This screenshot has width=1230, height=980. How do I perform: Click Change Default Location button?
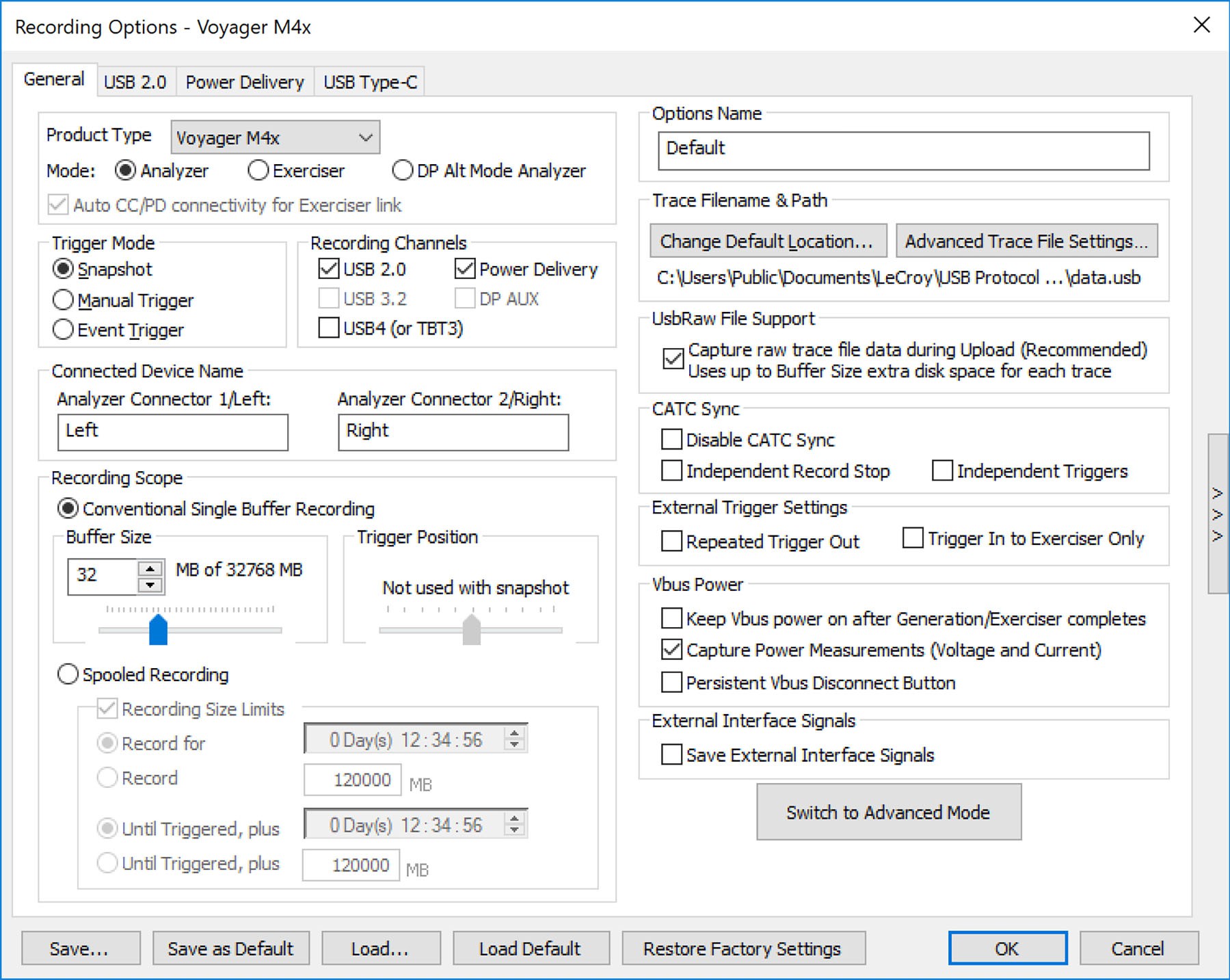[x=768, y=241]
